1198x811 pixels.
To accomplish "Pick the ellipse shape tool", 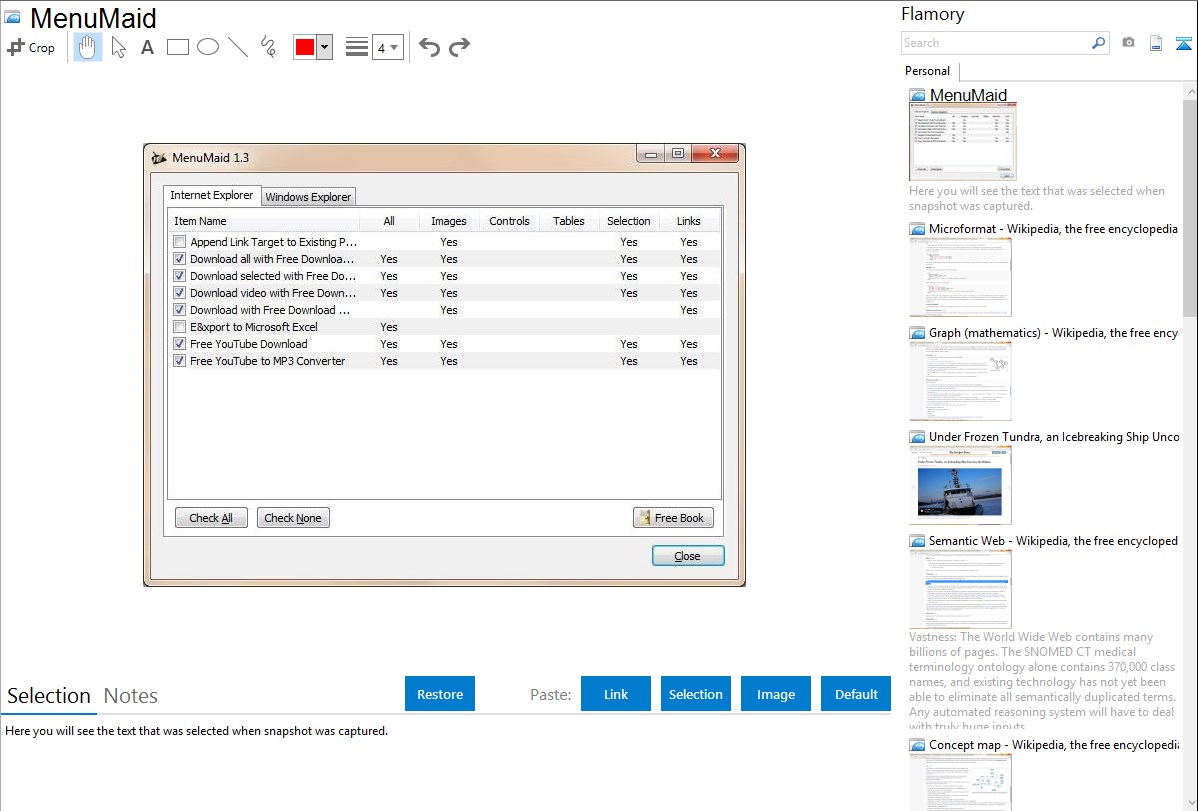I will coord(208,47).
